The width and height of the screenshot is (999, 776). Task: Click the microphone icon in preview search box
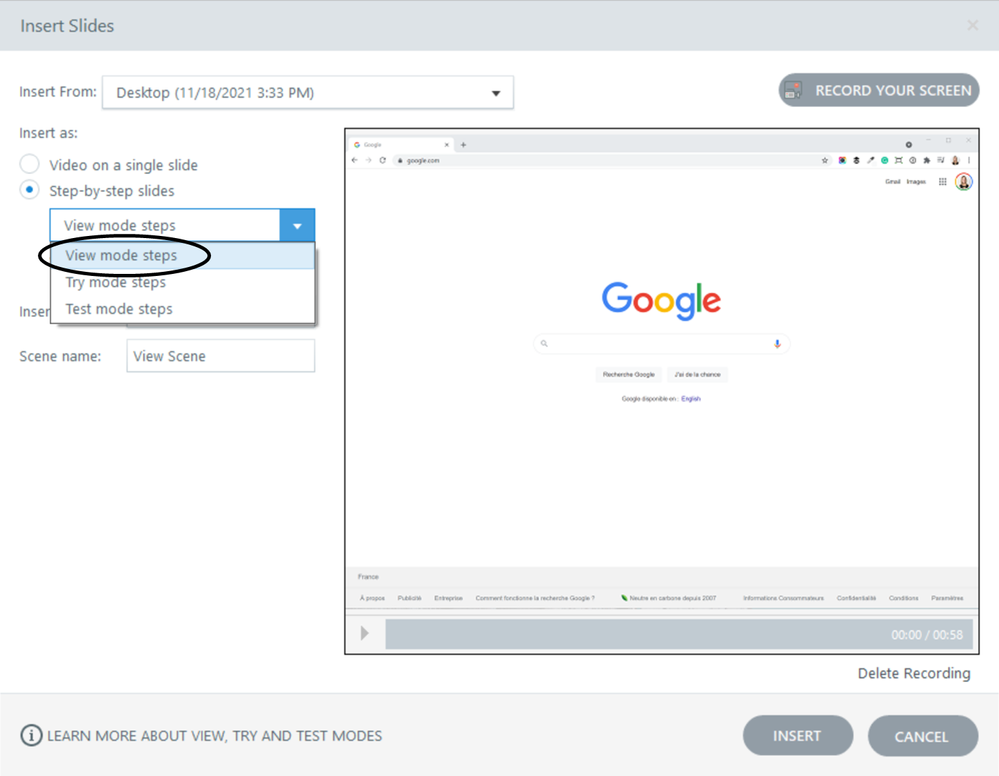pyautogui.click(x=777, y=343)
